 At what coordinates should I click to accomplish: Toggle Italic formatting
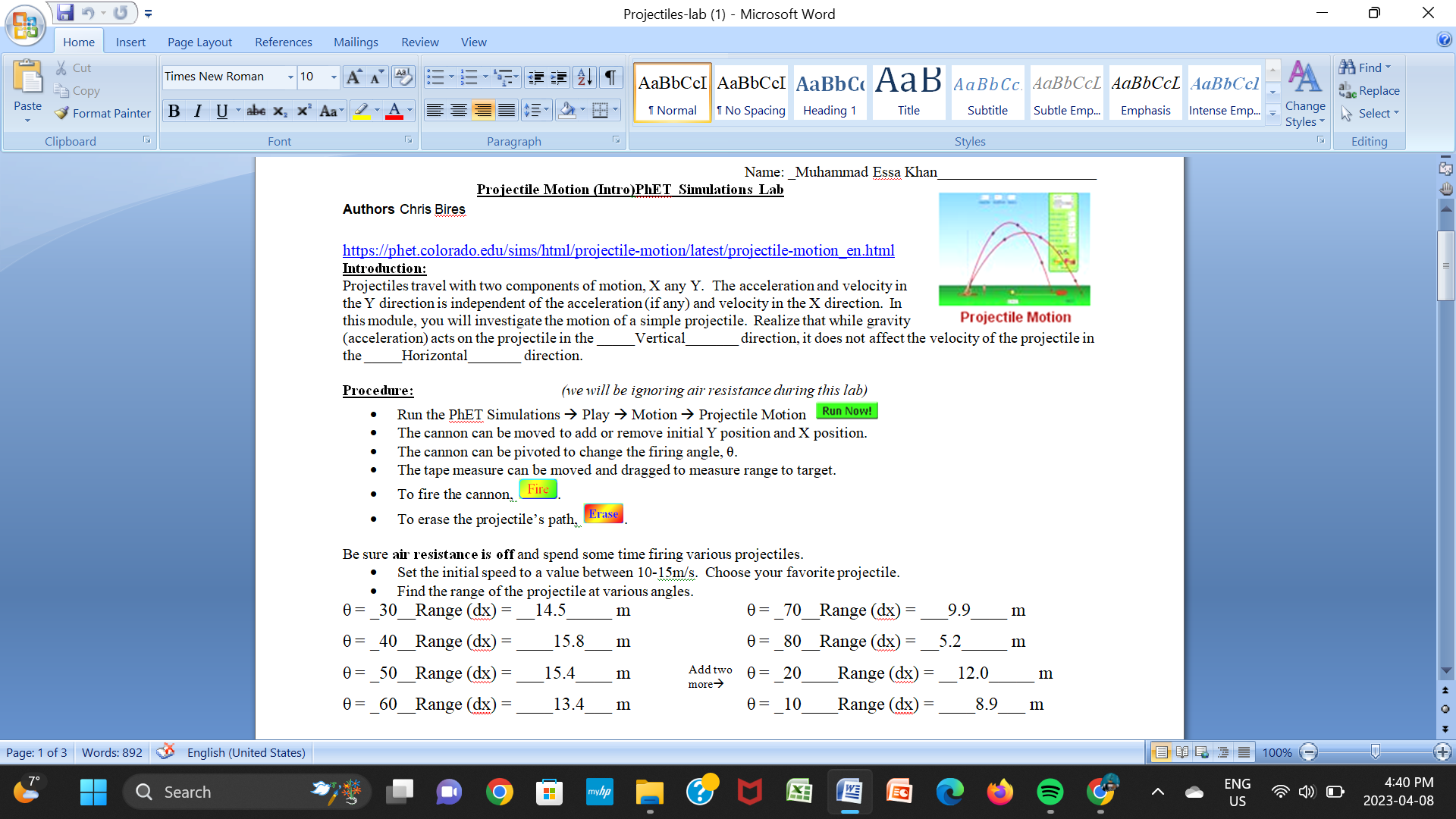tap(197, 111)
